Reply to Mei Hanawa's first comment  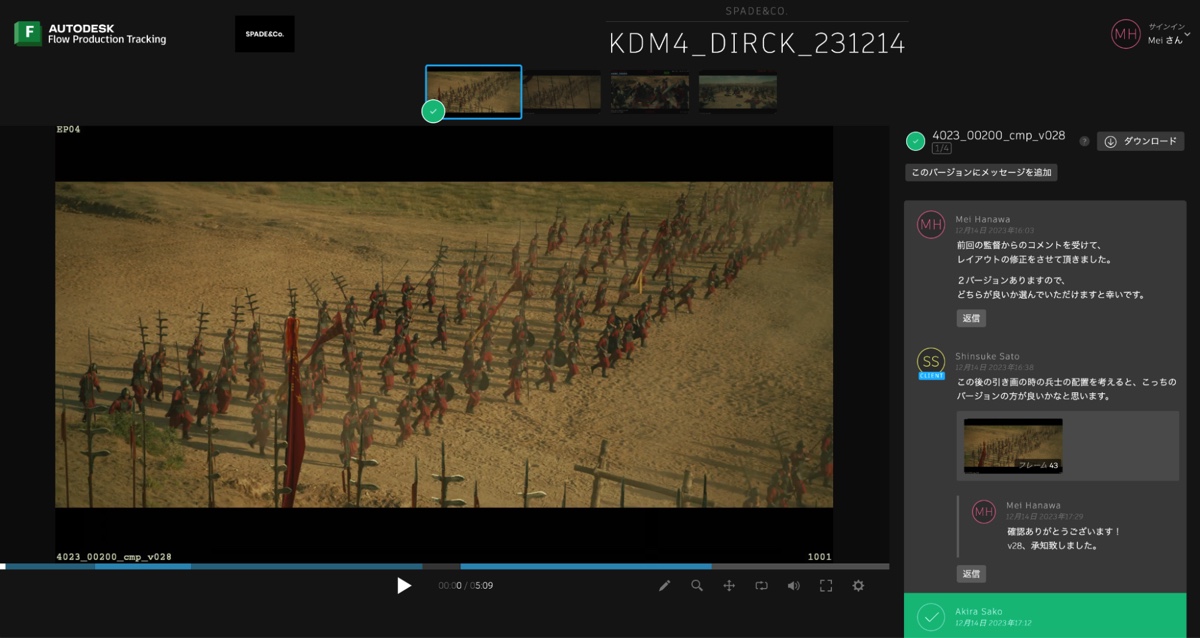(970, 318)
